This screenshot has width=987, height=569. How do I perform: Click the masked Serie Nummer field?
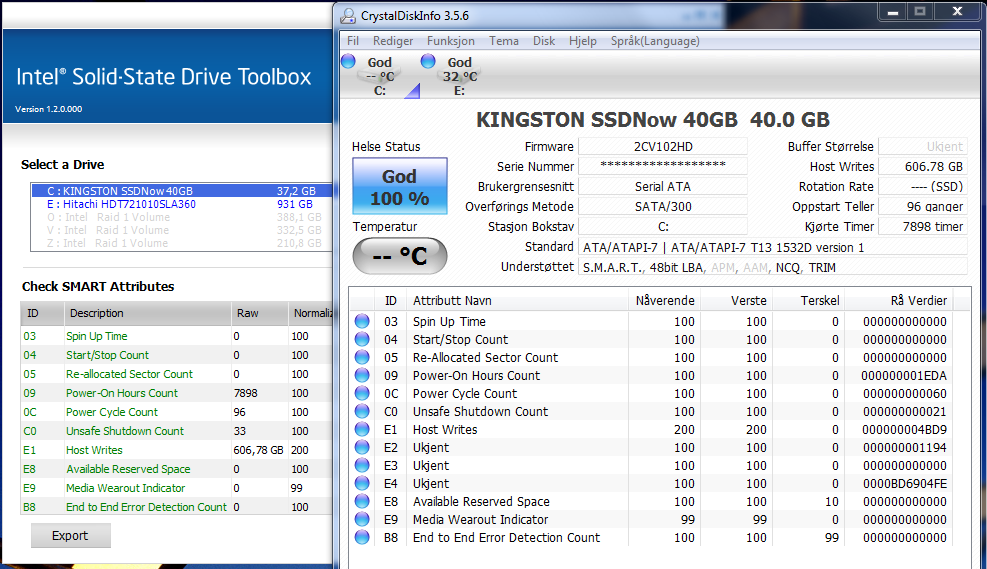[x=663, y=166]
